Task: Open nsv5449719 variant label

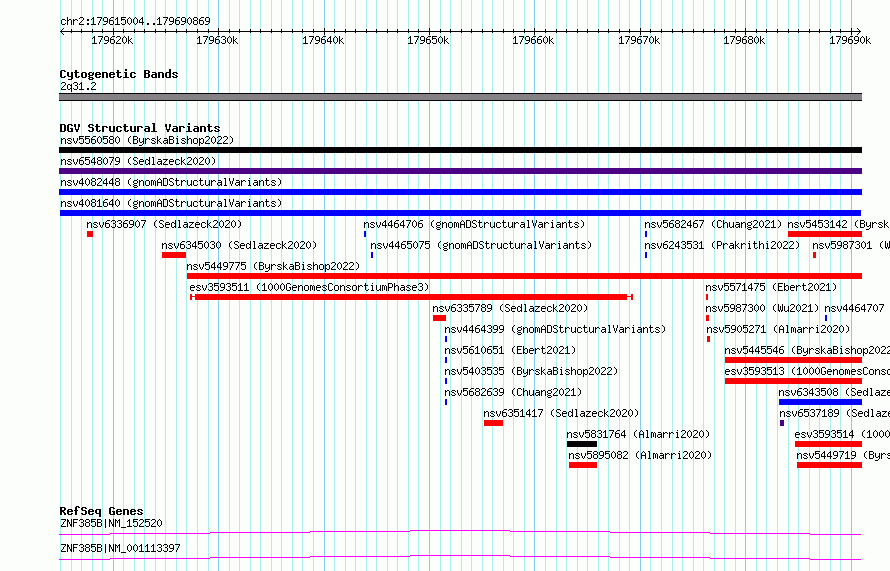Action: click(x=843, y=455)
